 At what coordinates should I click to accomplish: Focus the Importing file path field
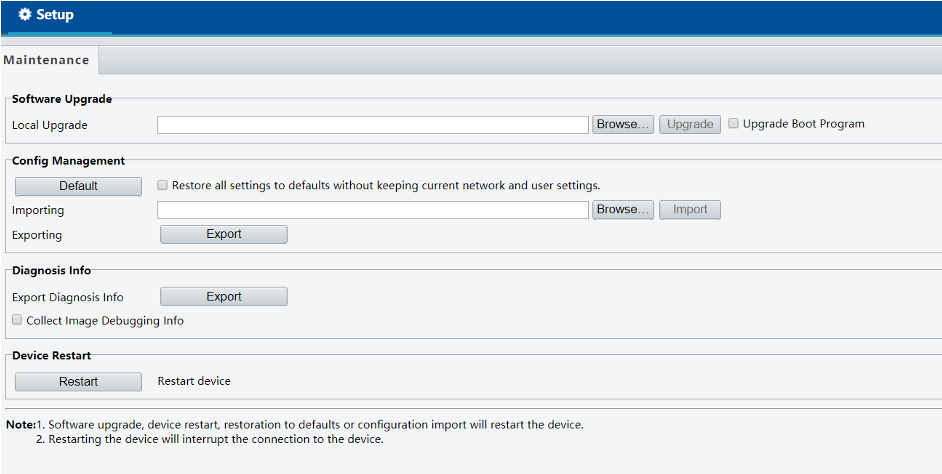[x=372, y=210]
